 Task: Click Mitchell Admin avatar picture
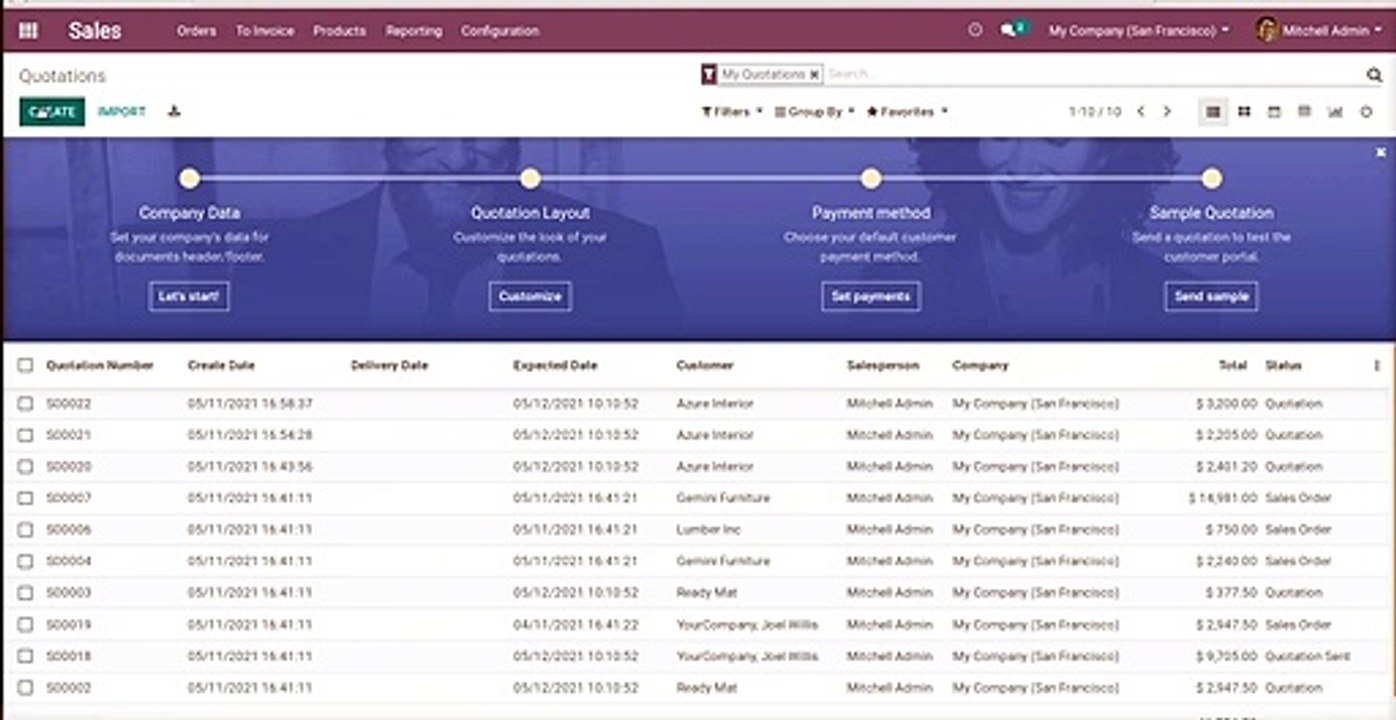(1266, 30)
